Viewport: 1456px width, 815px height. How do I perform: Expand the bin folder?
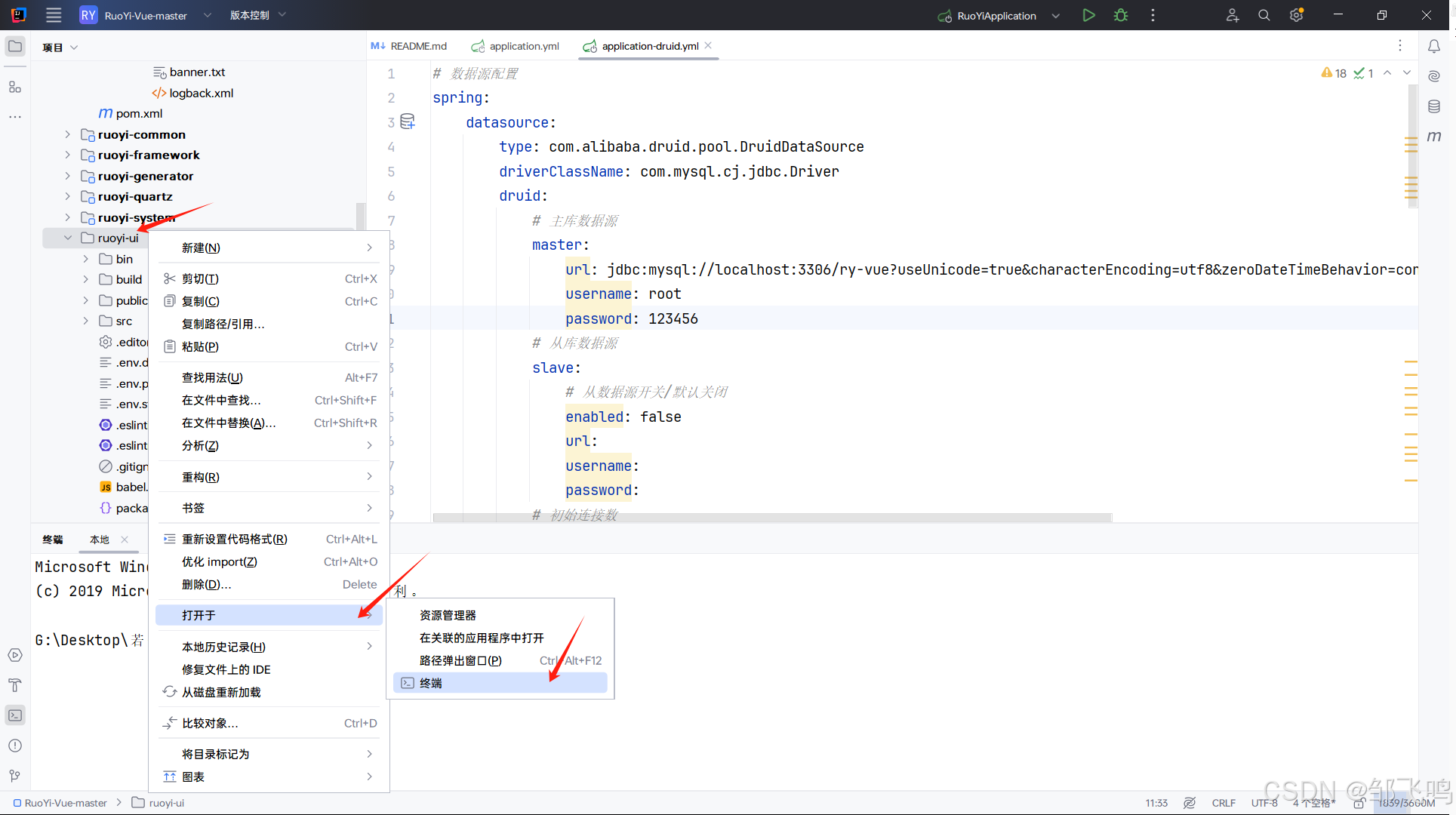[x=85, y=259]
